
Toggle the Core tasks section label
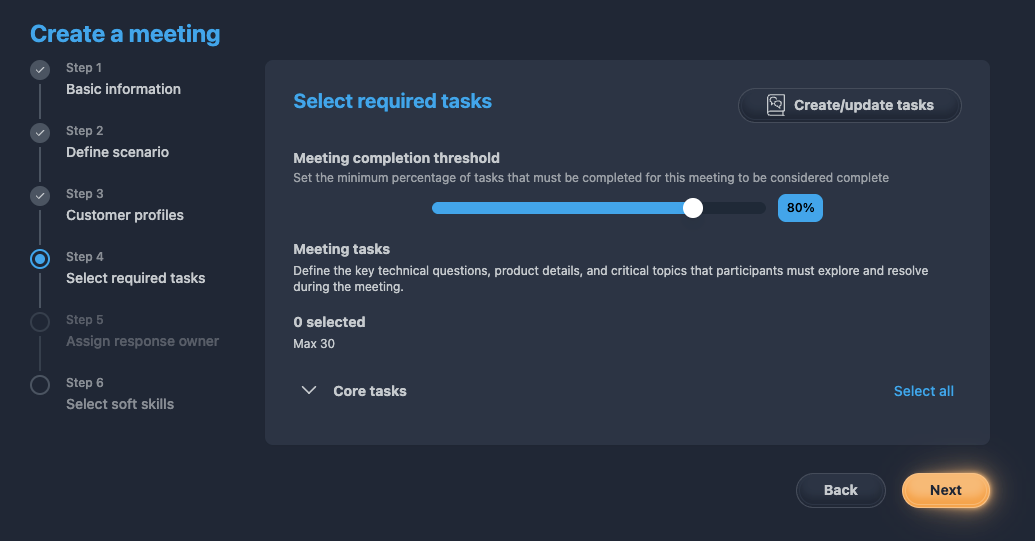tap(370, 391)
